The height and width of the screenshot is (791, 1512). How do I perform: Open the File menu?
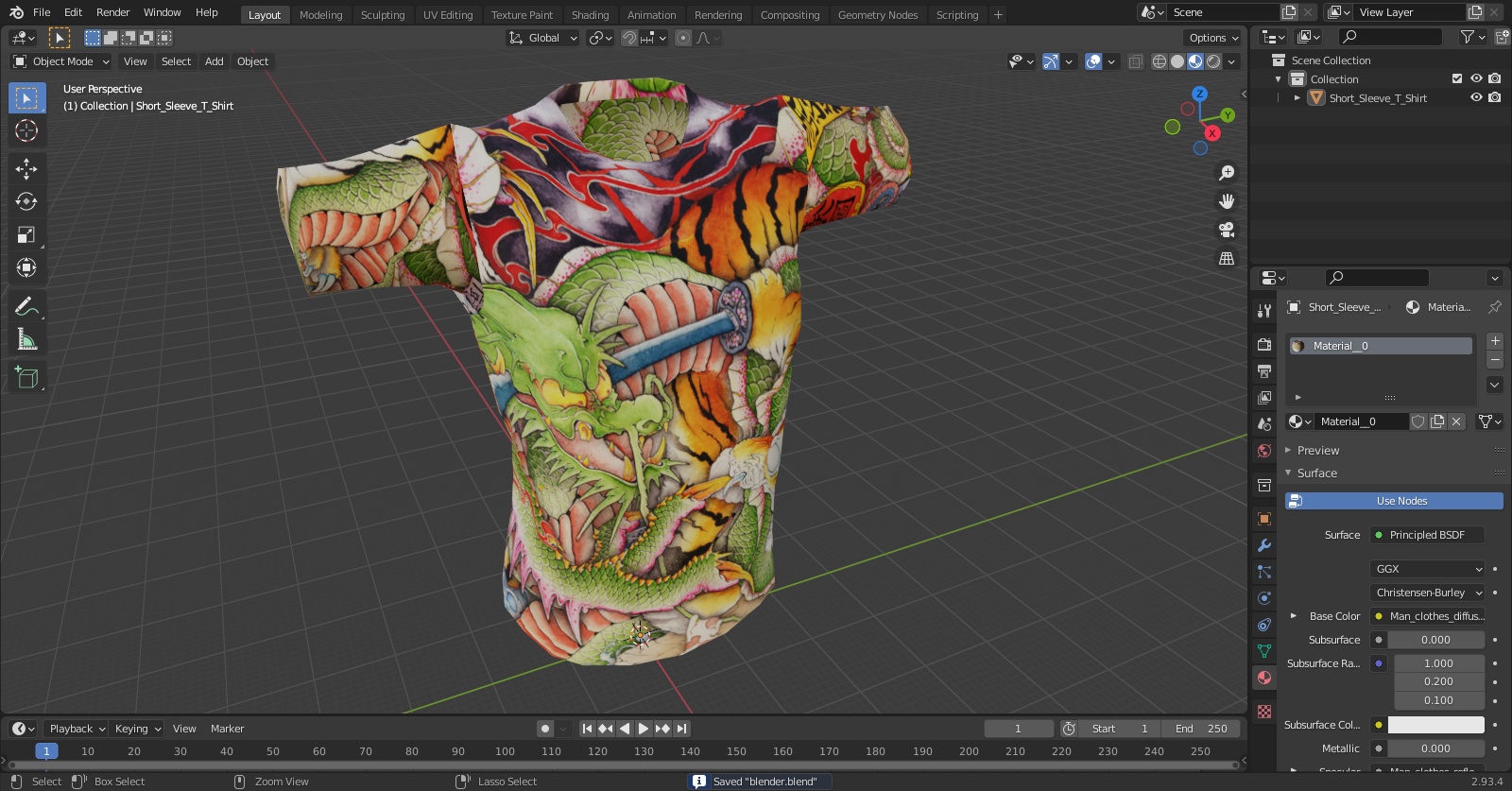(x=42, y=12)
